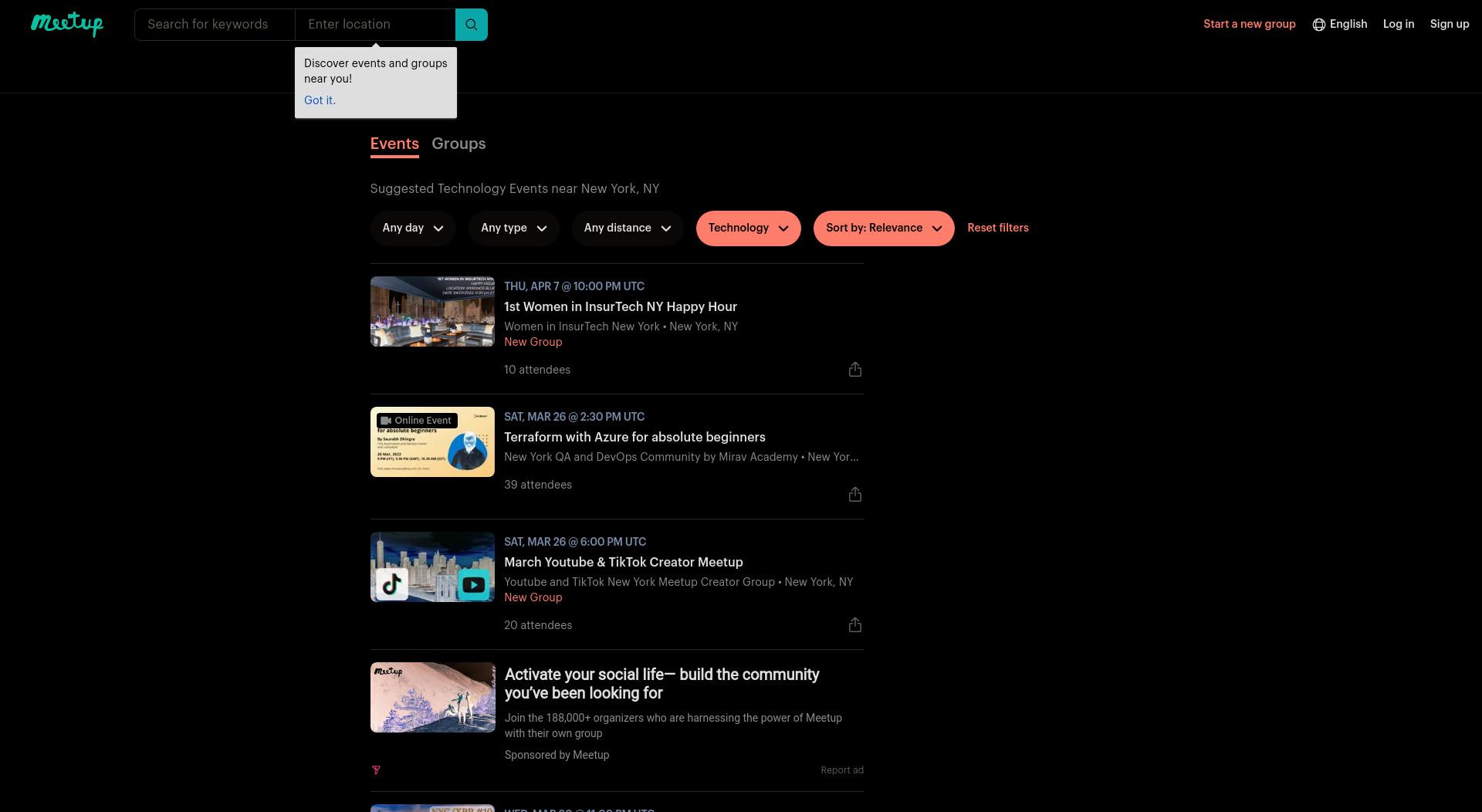Open the English language selector
1482x812 pixels.
[x=1340, y=25]
